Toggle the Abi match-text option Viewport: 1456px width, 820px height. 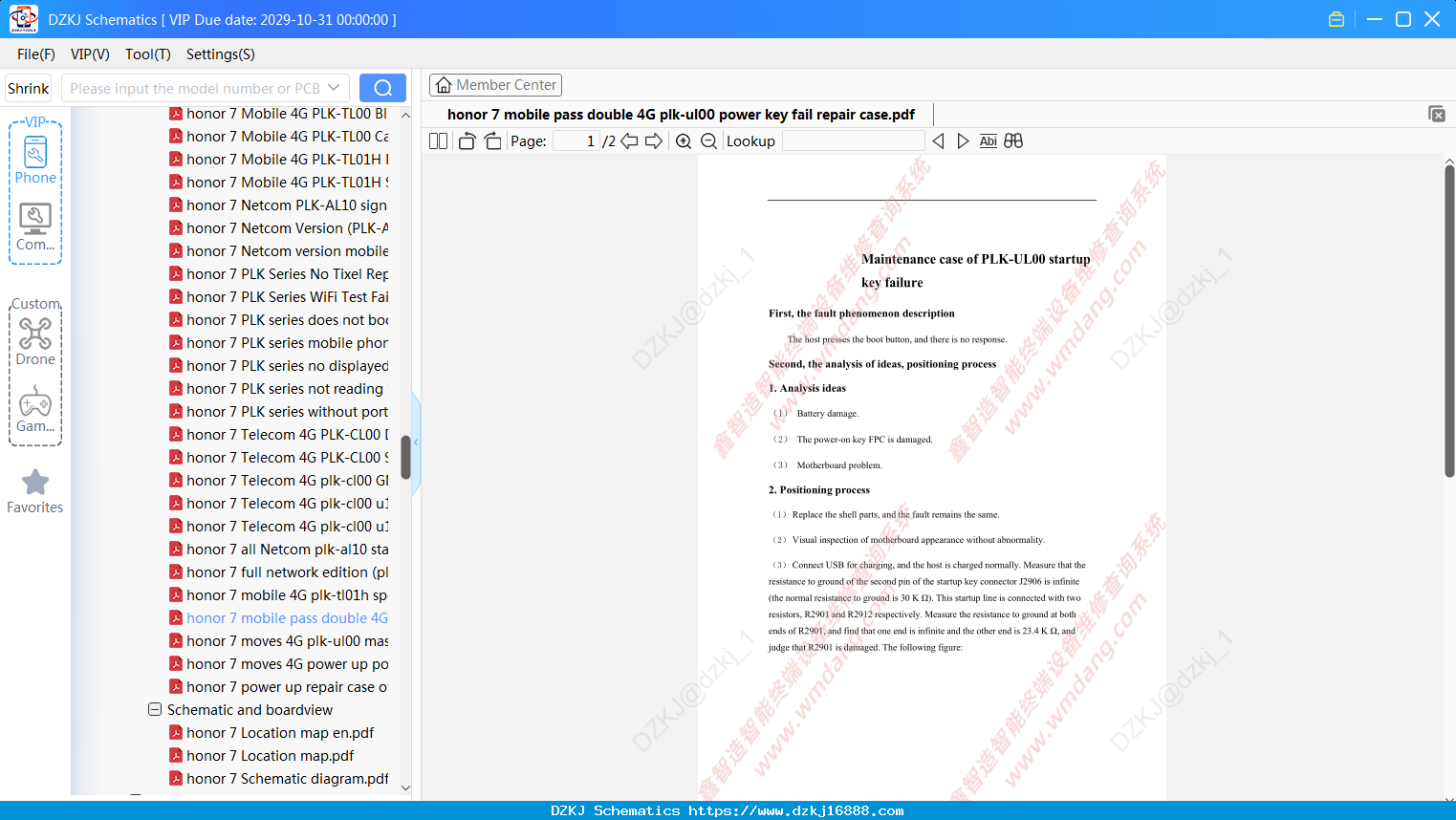tap(989, 141)
